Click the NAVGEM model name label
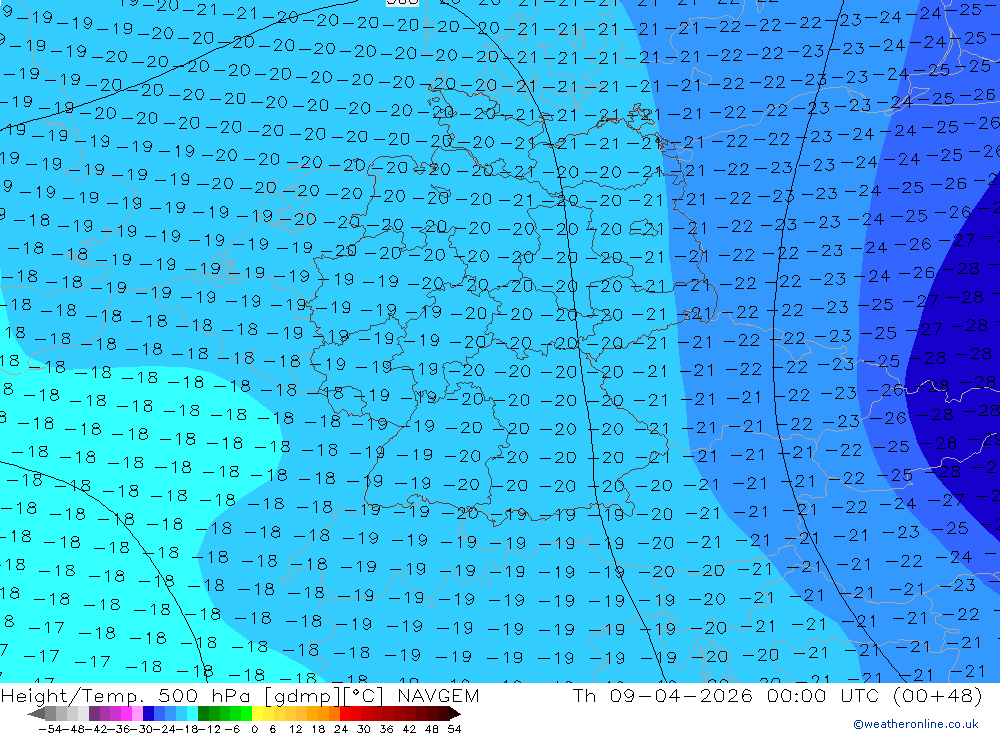 click(x=438, y=696)
